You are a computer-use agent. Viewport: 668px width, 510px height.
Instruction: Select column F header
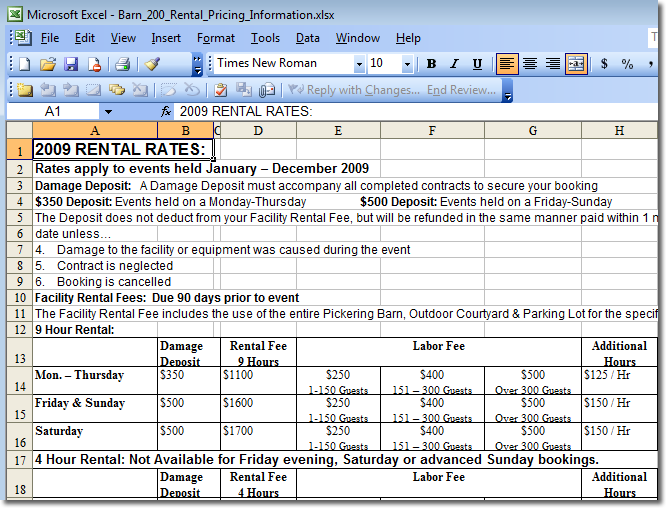(x=431, y=130)
